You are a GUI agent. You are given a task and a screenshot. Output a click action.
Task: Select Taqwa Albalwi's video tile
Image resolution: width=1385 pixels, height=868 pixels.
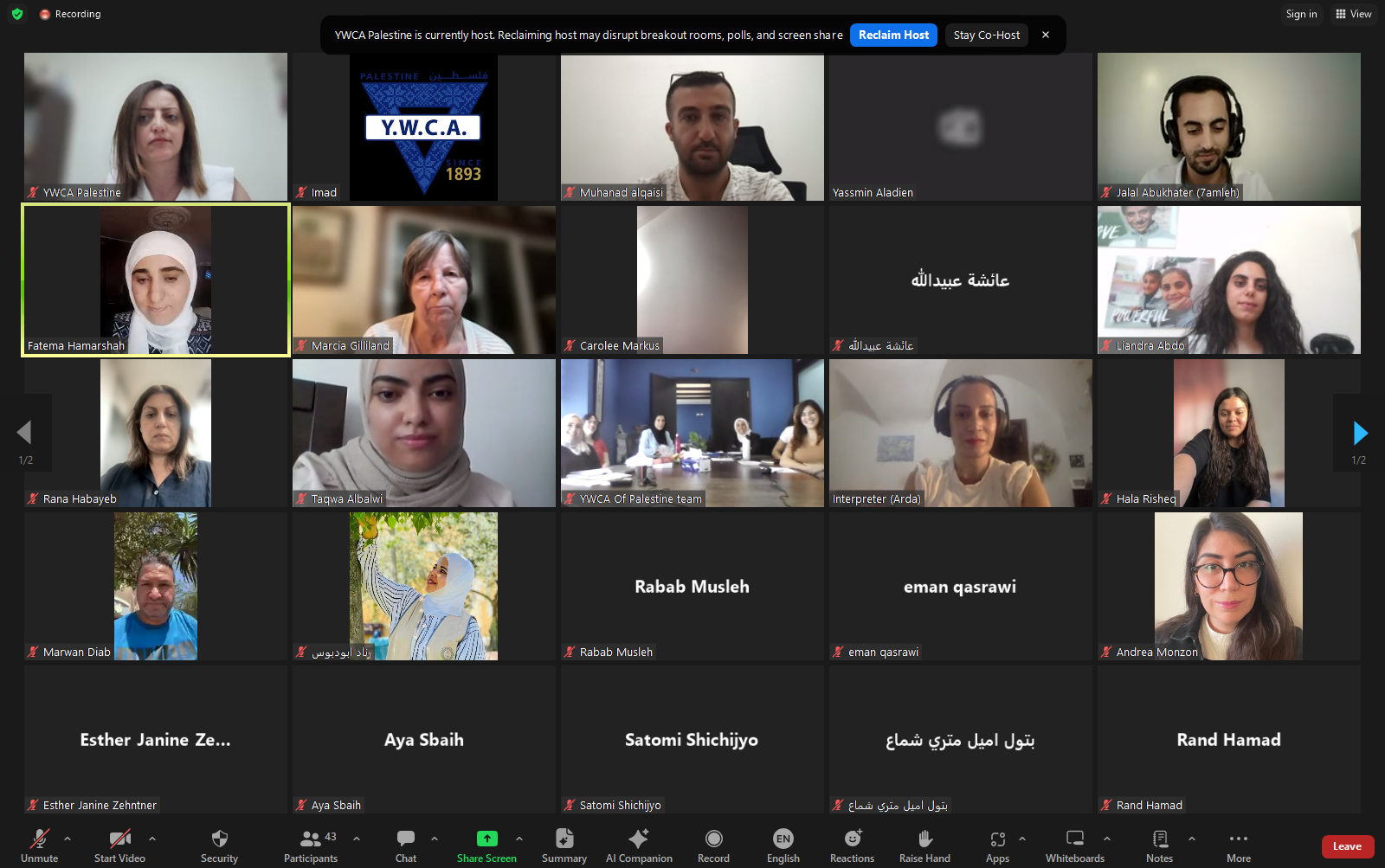point(424,433)
